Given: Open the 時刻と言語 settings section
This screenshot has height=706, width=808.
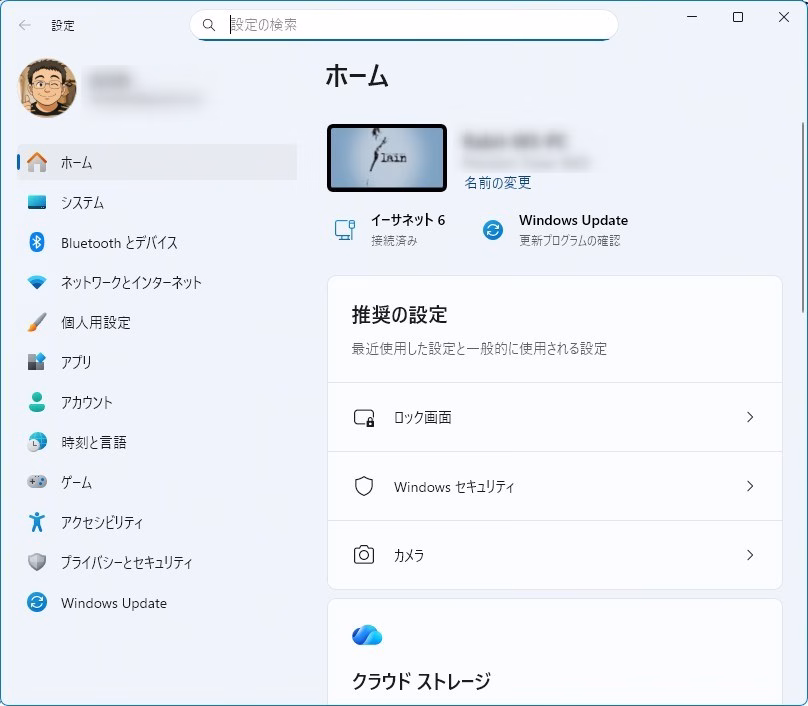Looking at the screenshot, I should (93, 442).
